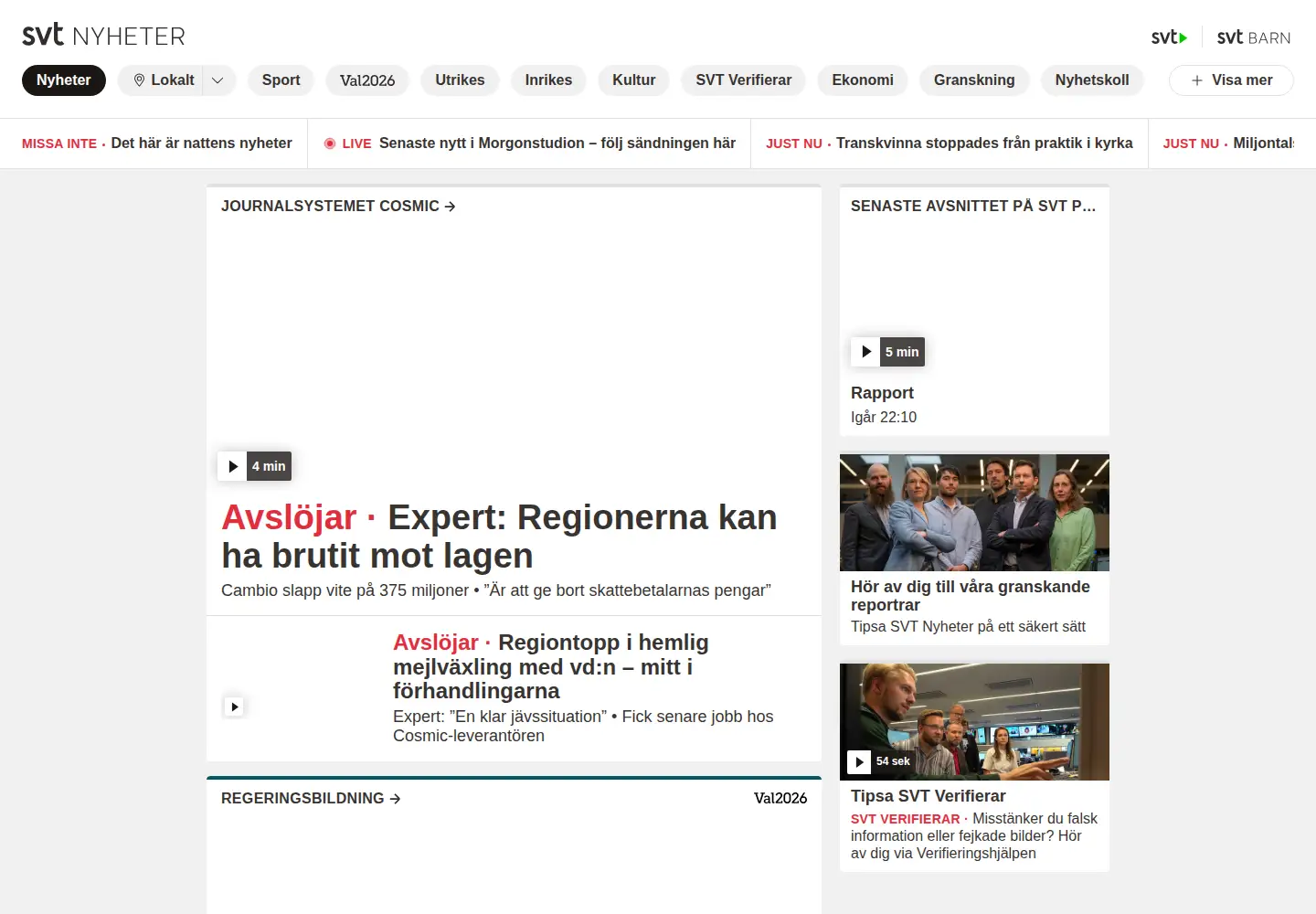Go to the Utrikes section
This screenshot has height=914, width=1316.
coord(460,80)
